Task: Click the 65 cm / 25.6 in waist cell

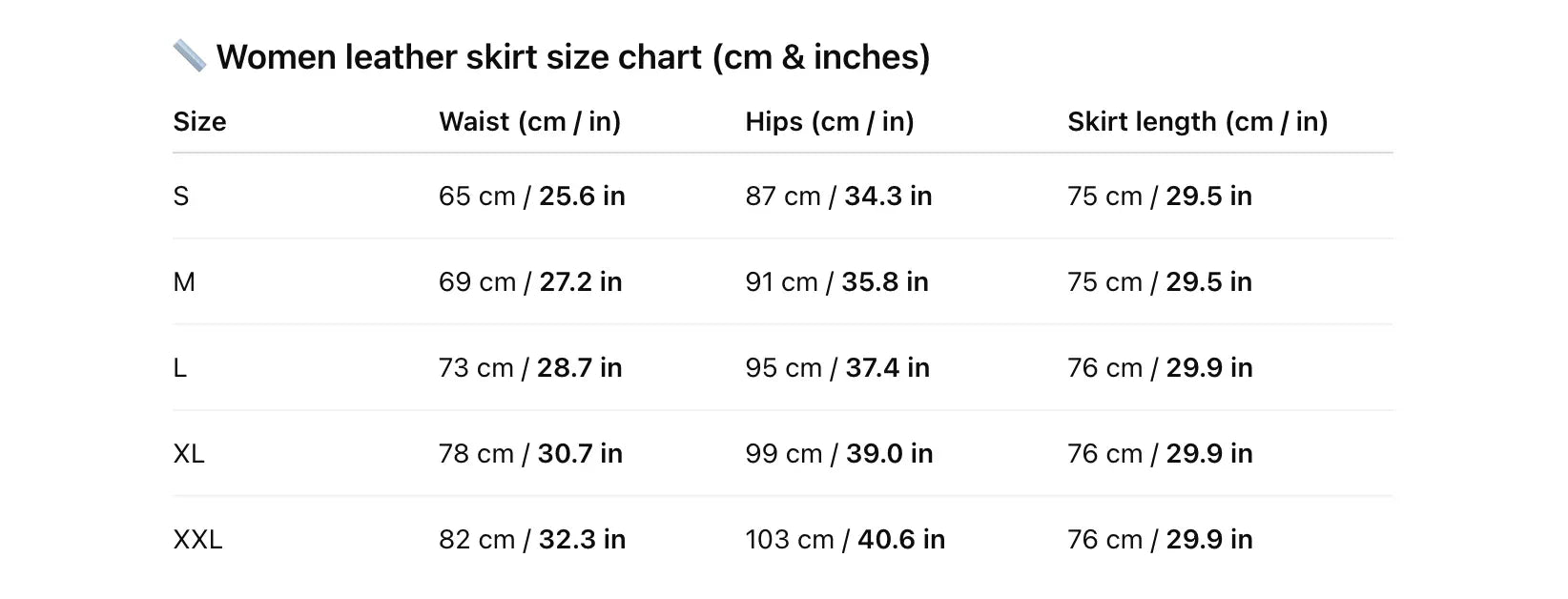Action: [531, 196]
